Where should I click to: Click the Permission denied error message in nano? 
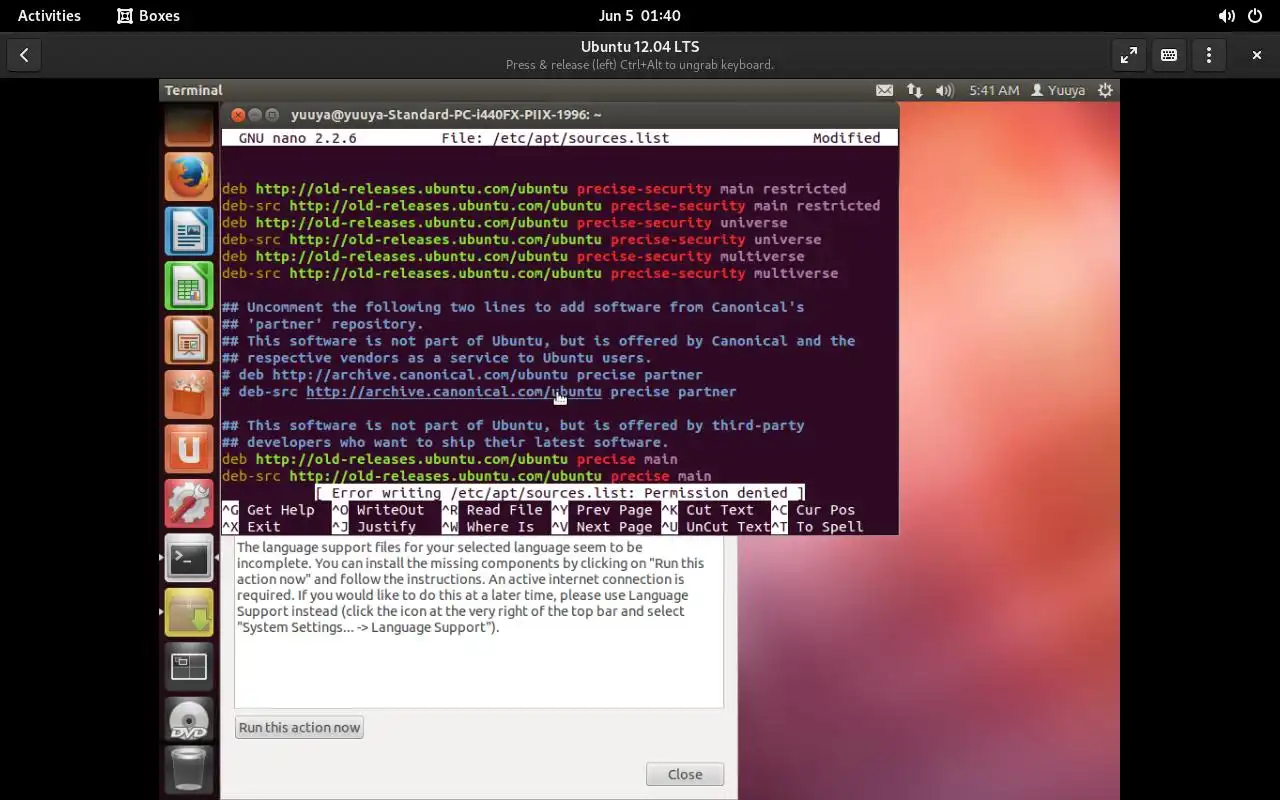coord(560,493)
